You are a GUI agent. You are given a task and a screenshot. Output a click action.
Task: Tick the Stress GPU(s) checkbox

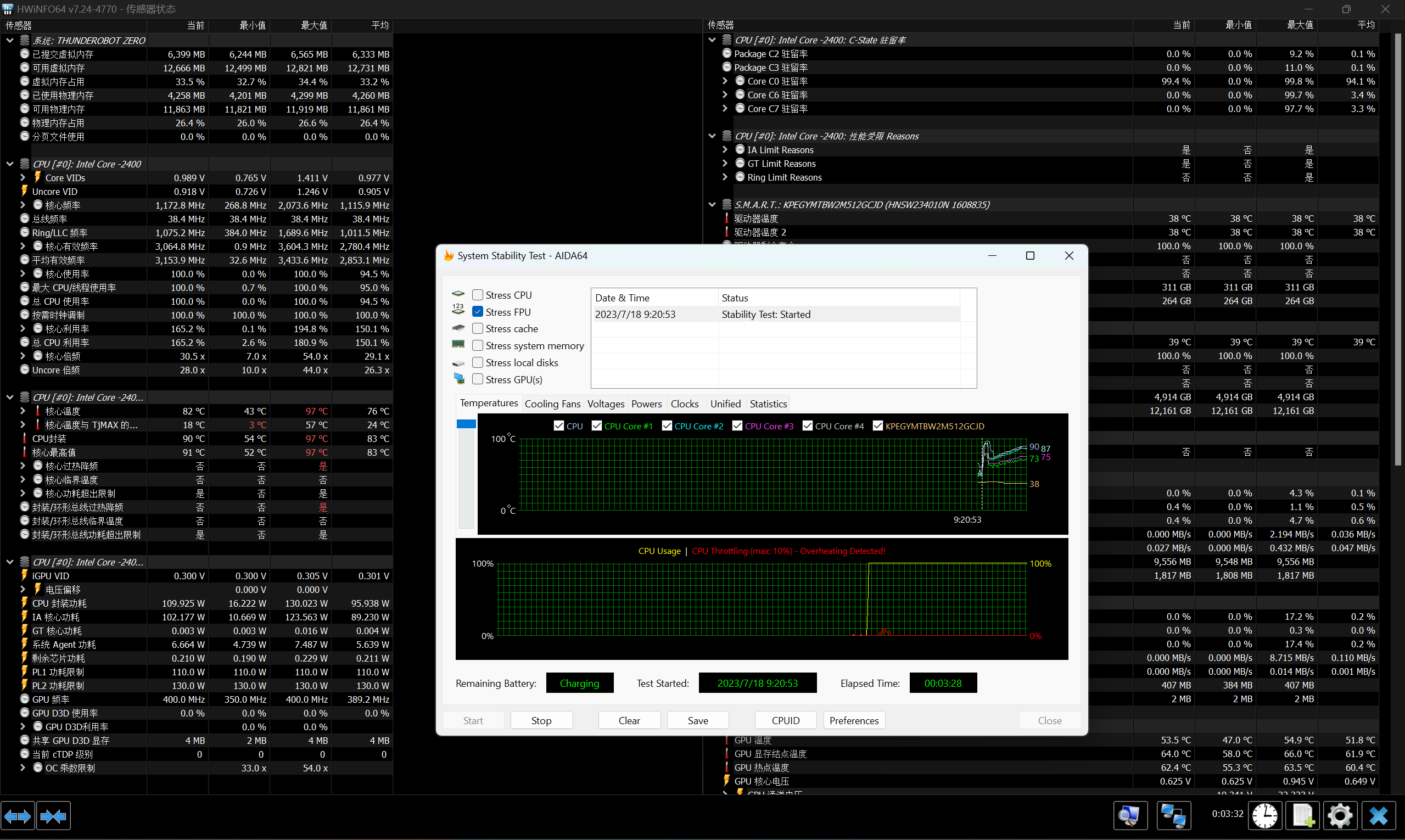click(x=478, y=379)
